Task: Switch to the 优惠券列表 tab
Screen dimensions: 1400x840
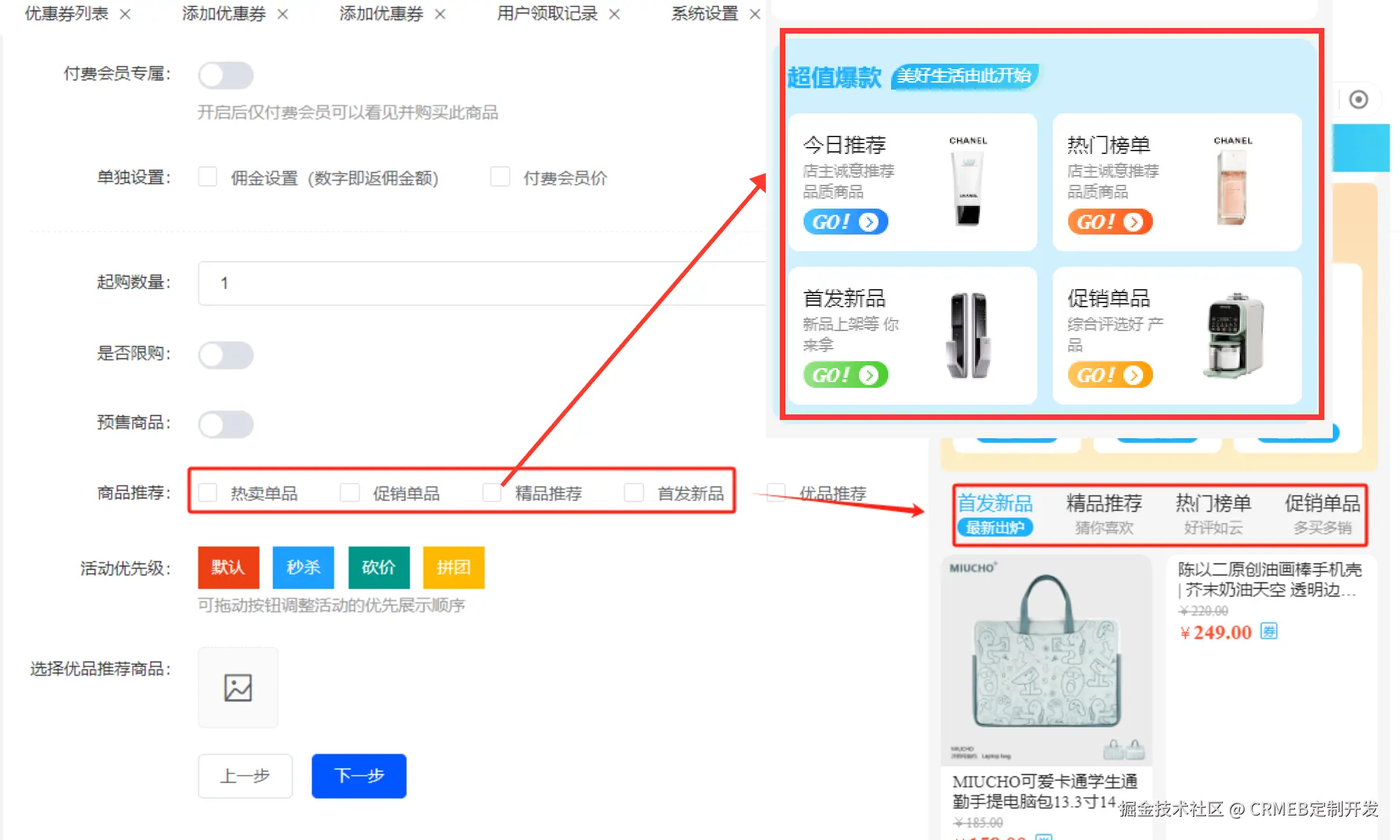Action: (x=66, y=14)
